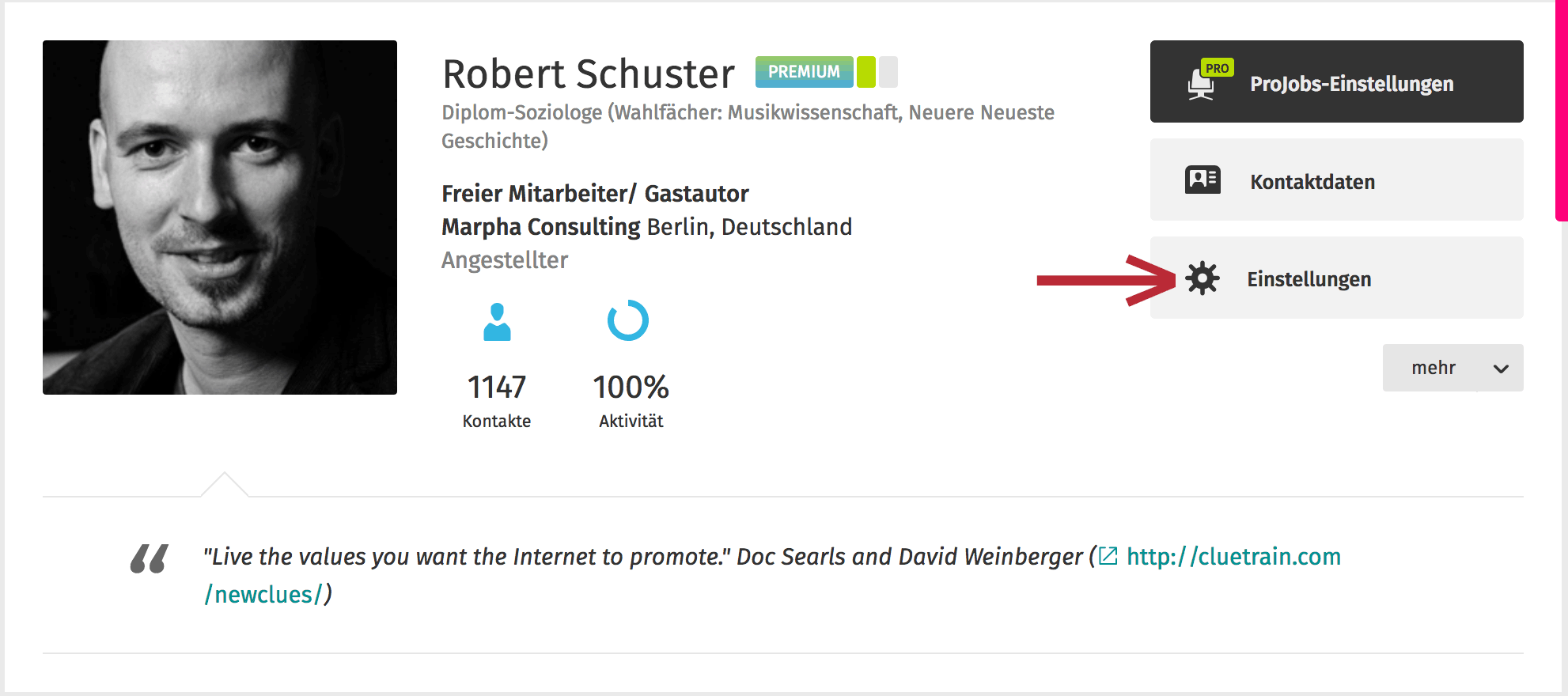Click the 100% Aktivität indicator
1568x696 pixels.
(631, 401)
